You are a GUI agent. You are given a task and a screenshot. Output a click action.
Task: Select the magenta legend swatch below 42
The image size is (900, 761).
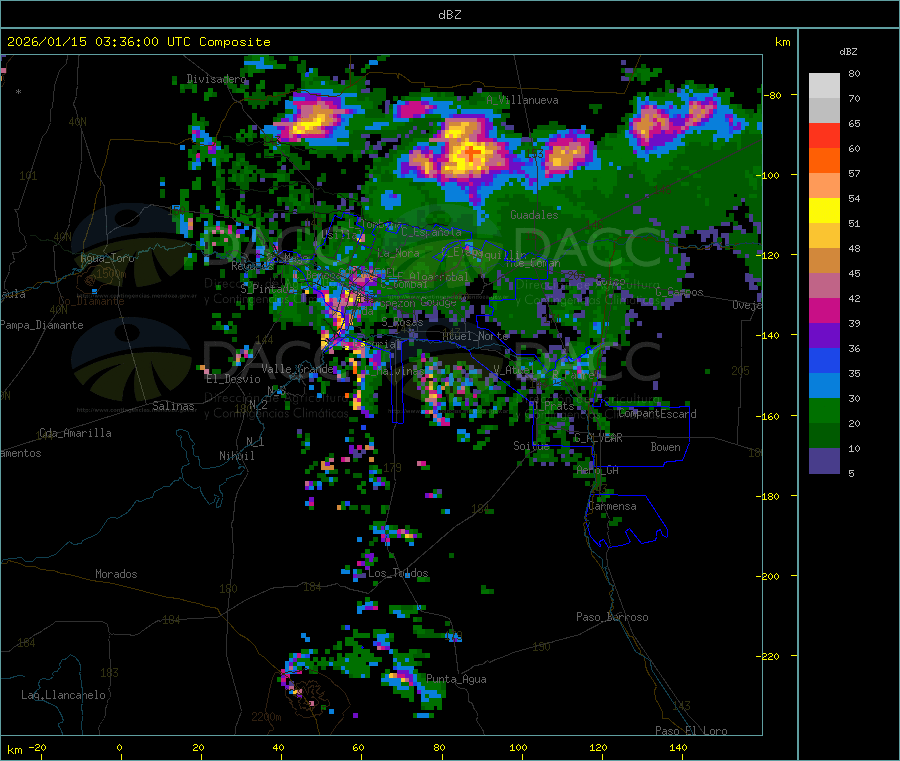[824, 310]
